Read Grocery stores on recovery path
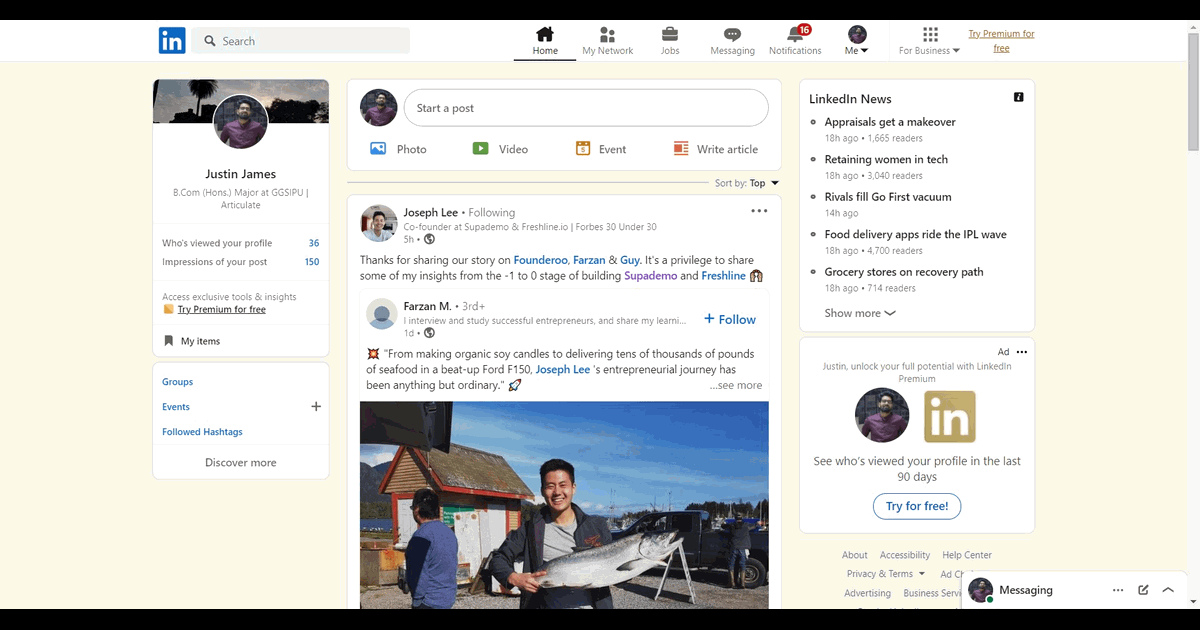This screenshot has height=630, width=1200. tap(904, 272)
